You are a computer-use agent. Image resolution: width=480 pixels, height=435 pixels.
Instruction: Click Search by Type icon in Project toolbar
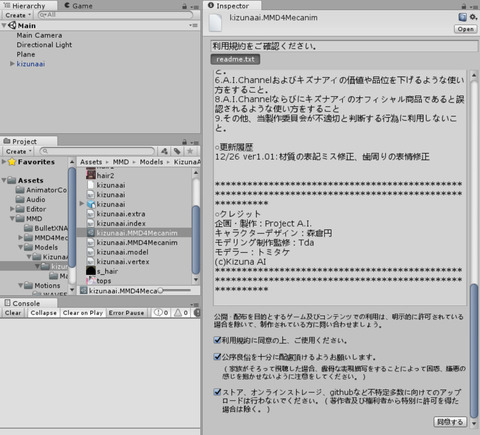(164, 151)
